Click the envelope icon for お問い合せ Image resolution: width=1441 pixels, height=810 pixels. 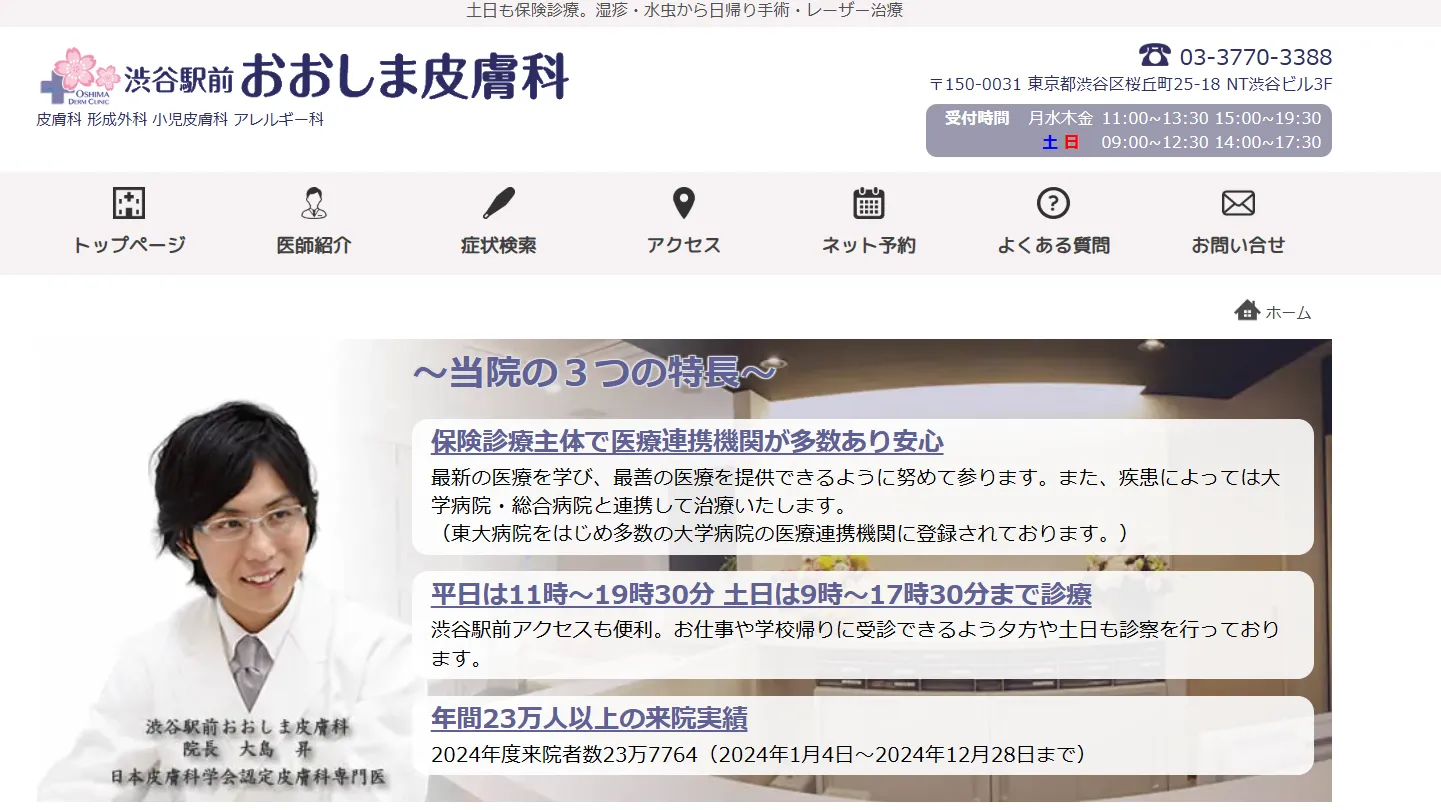pyautogui.click(x=1238, y=203)
